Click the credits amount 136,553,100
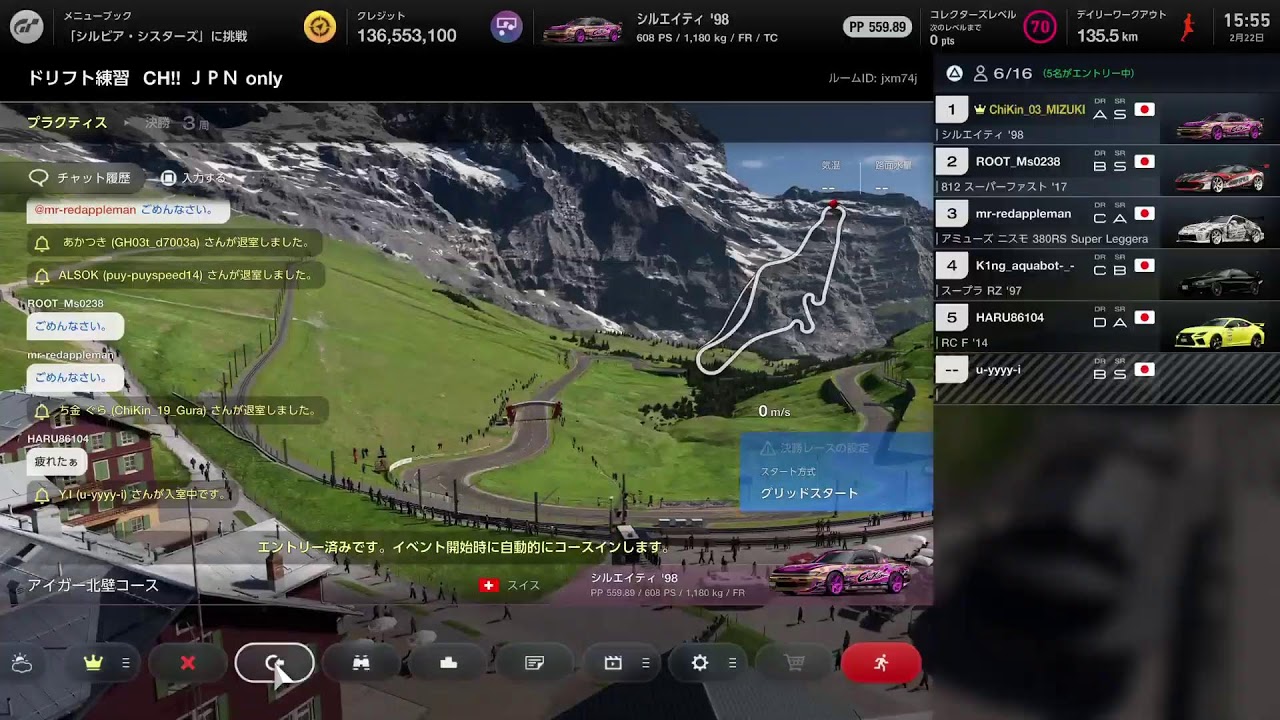1280x720 pixels. coord(407,36)
